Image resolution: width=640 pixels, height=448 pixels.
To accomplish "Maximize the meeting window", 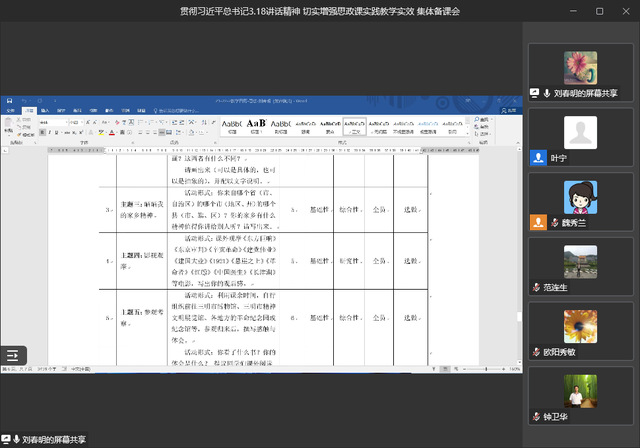I will pos(599,11).
